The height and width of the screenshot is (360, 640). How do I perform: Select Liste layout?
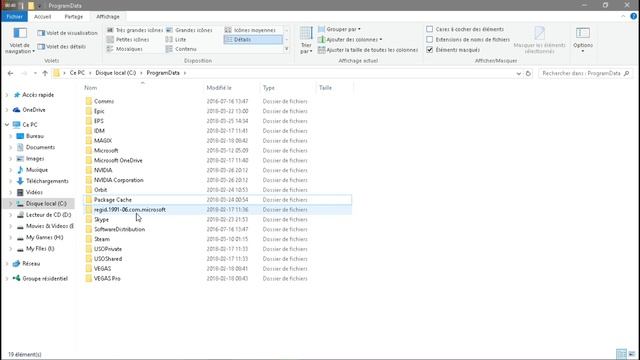point(176,40)
